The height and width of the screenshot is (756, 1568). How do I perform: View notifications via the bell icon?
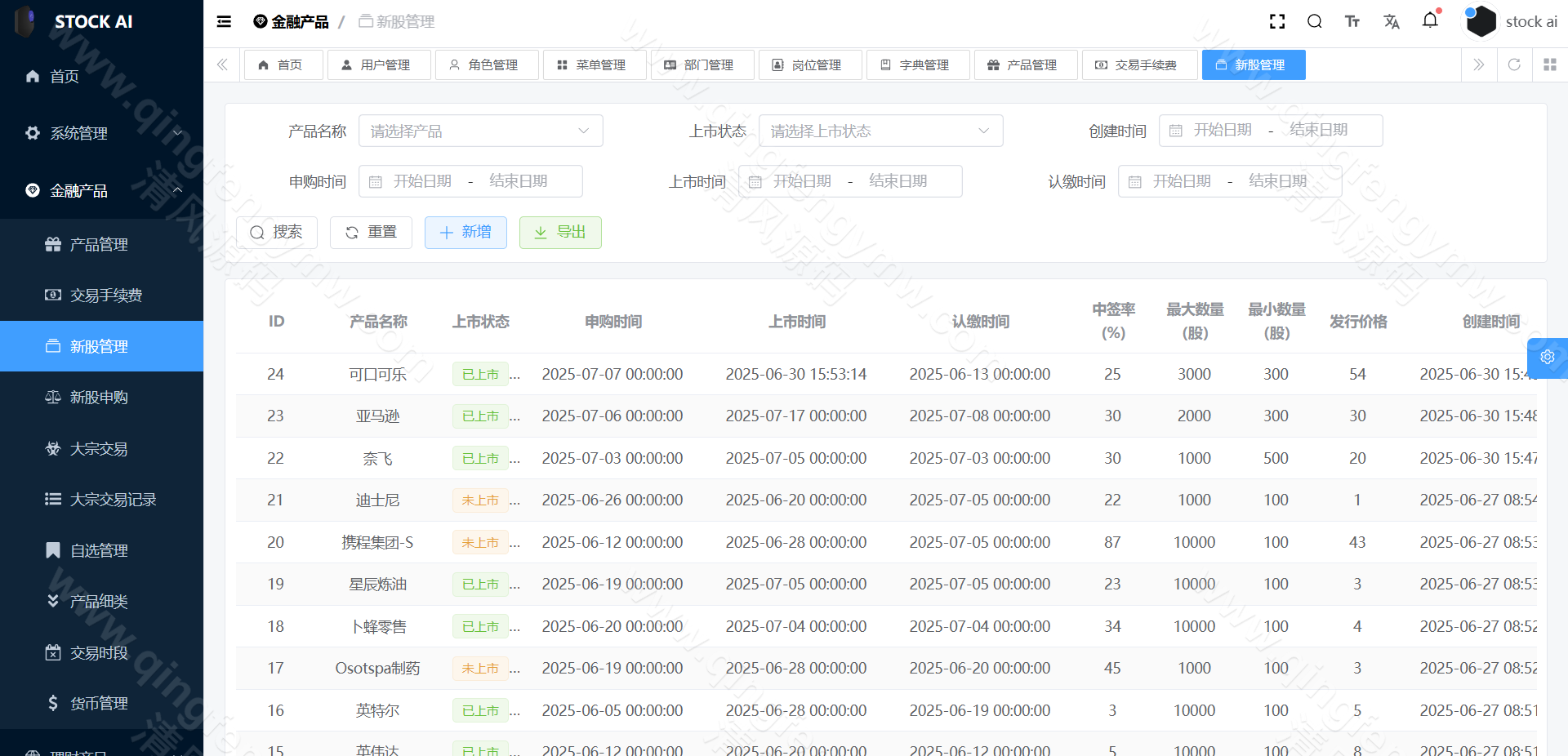(x=1430, y=22)
